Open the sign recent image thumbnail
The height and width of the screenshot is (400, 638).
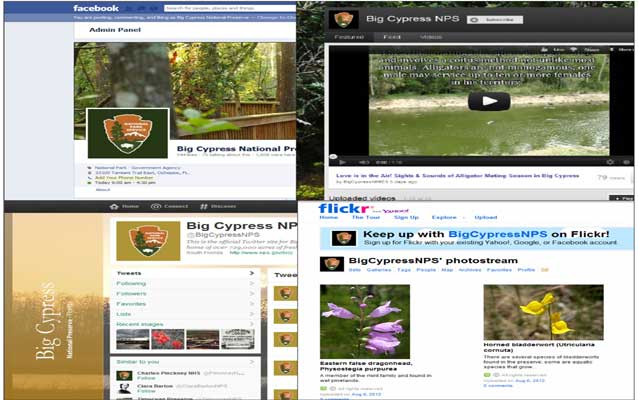tap(238, 339)
